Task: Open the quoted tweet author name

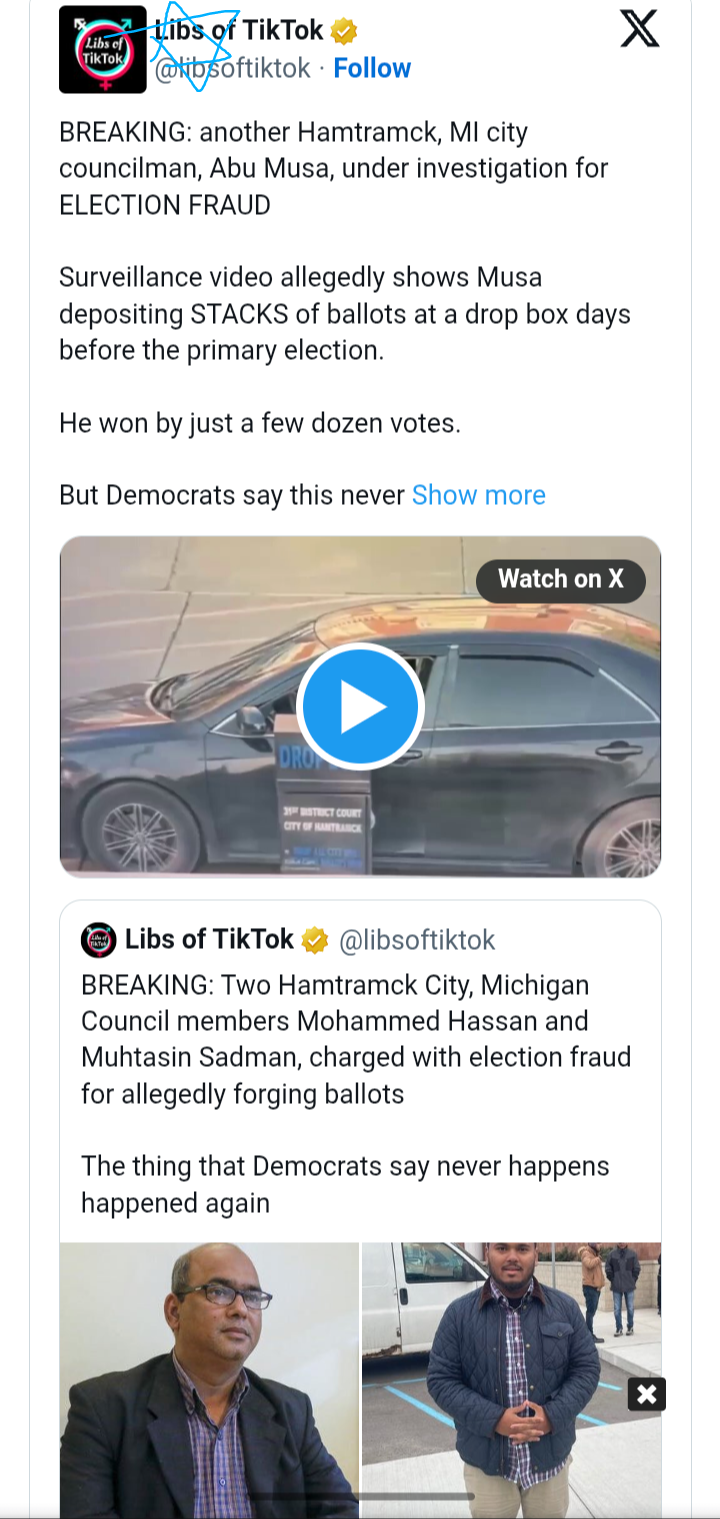Action: (x=209, y=940)
